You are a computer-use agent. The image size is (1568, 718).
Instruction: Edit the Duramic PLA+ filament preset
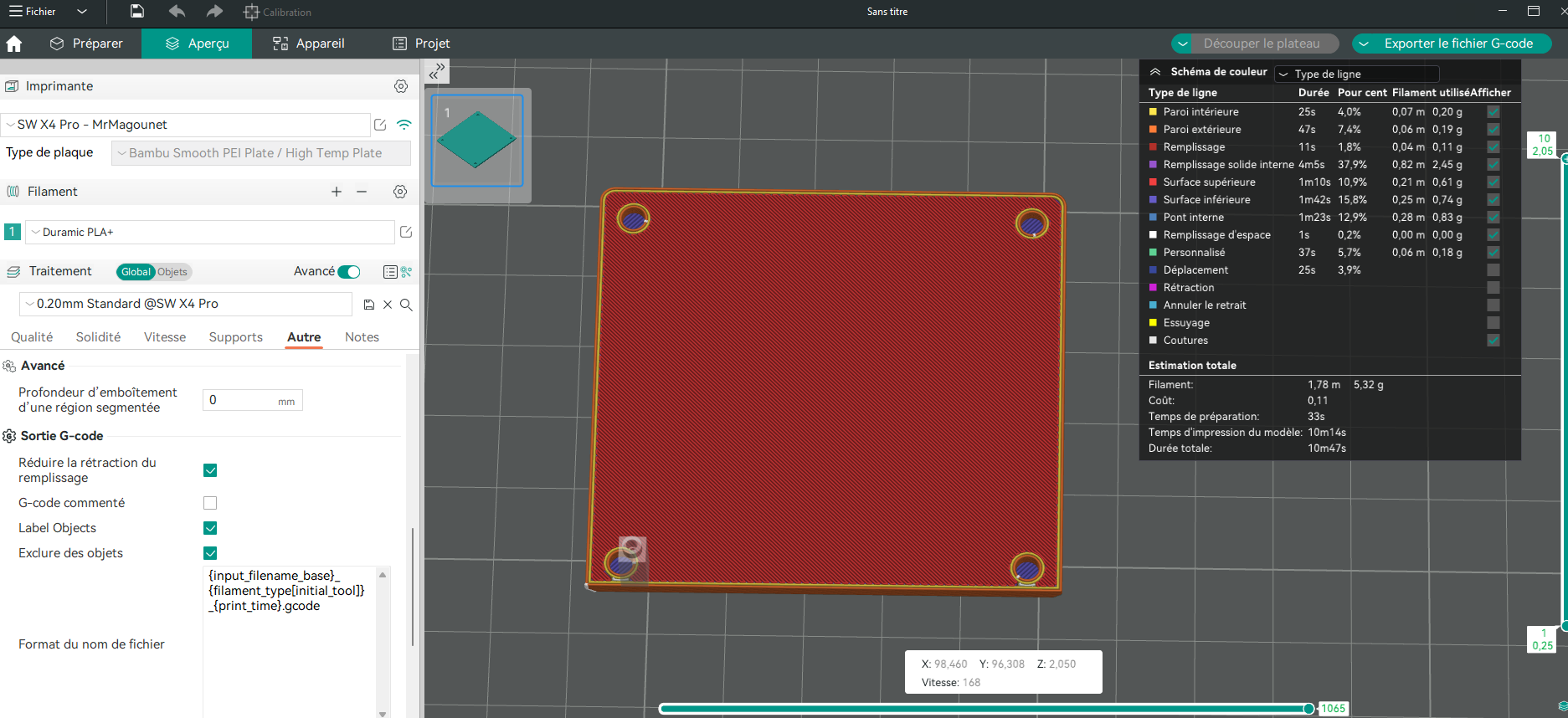[406, 232]
